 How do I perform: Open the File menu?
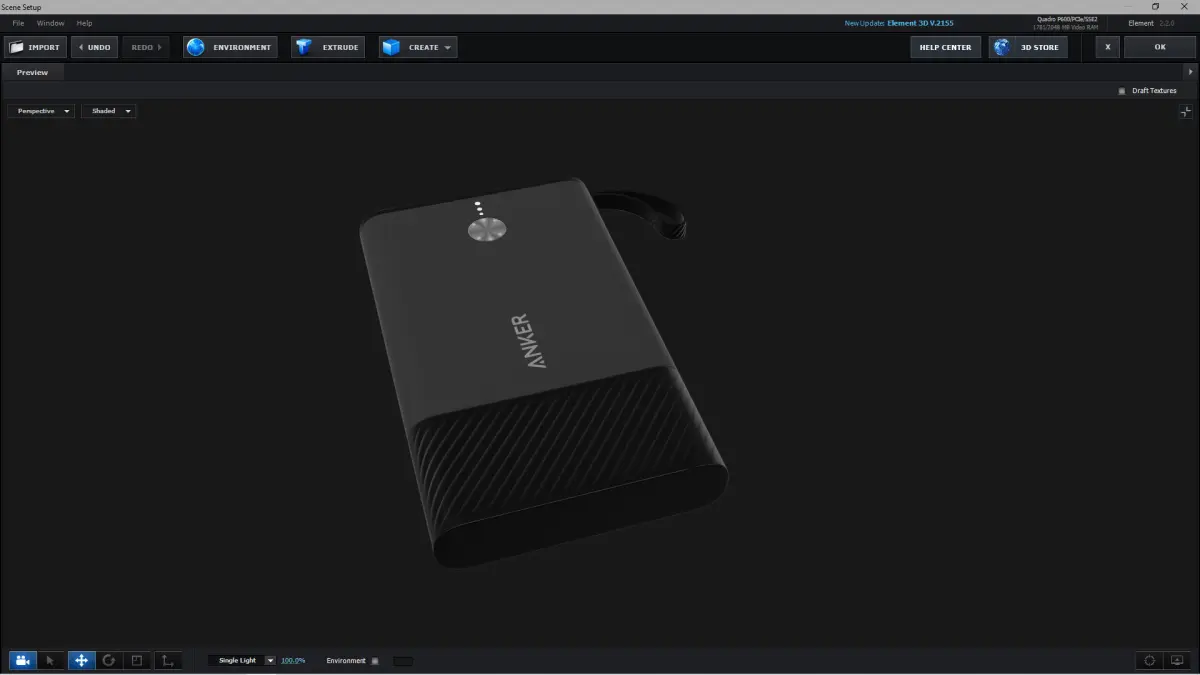pyautogui.click(x=18, y=23)
